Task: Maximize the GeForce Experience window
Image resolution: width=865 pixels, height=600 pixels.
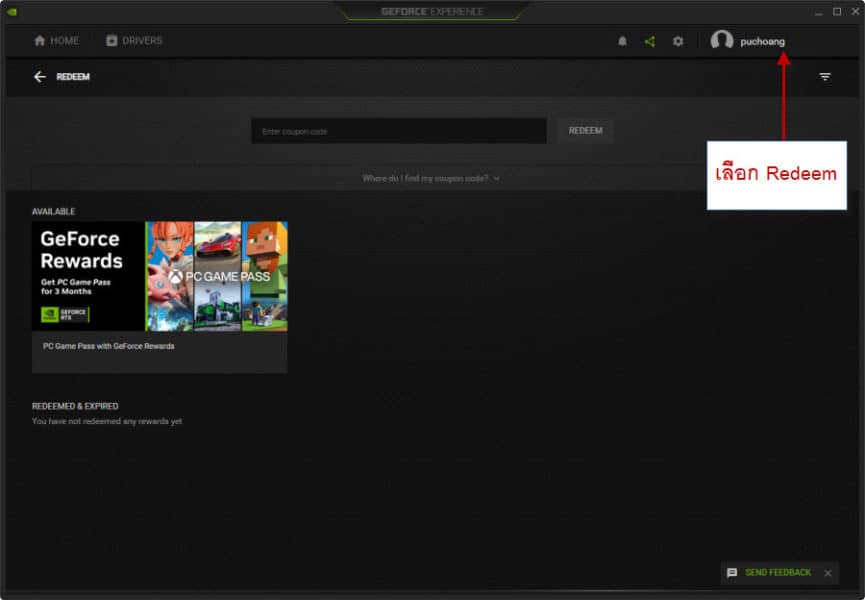Action: (x=837, y=12)
